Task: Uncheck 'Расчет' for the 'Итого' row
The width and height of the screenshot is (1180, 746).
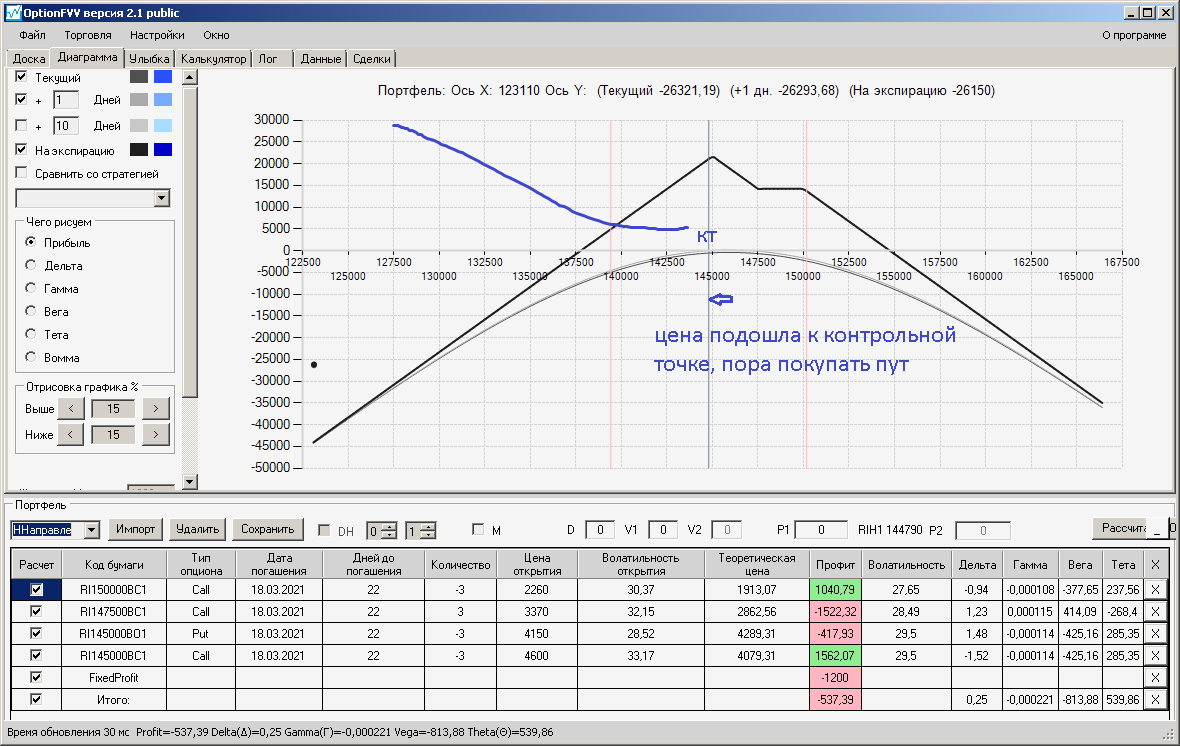Action: pos(36,699)
